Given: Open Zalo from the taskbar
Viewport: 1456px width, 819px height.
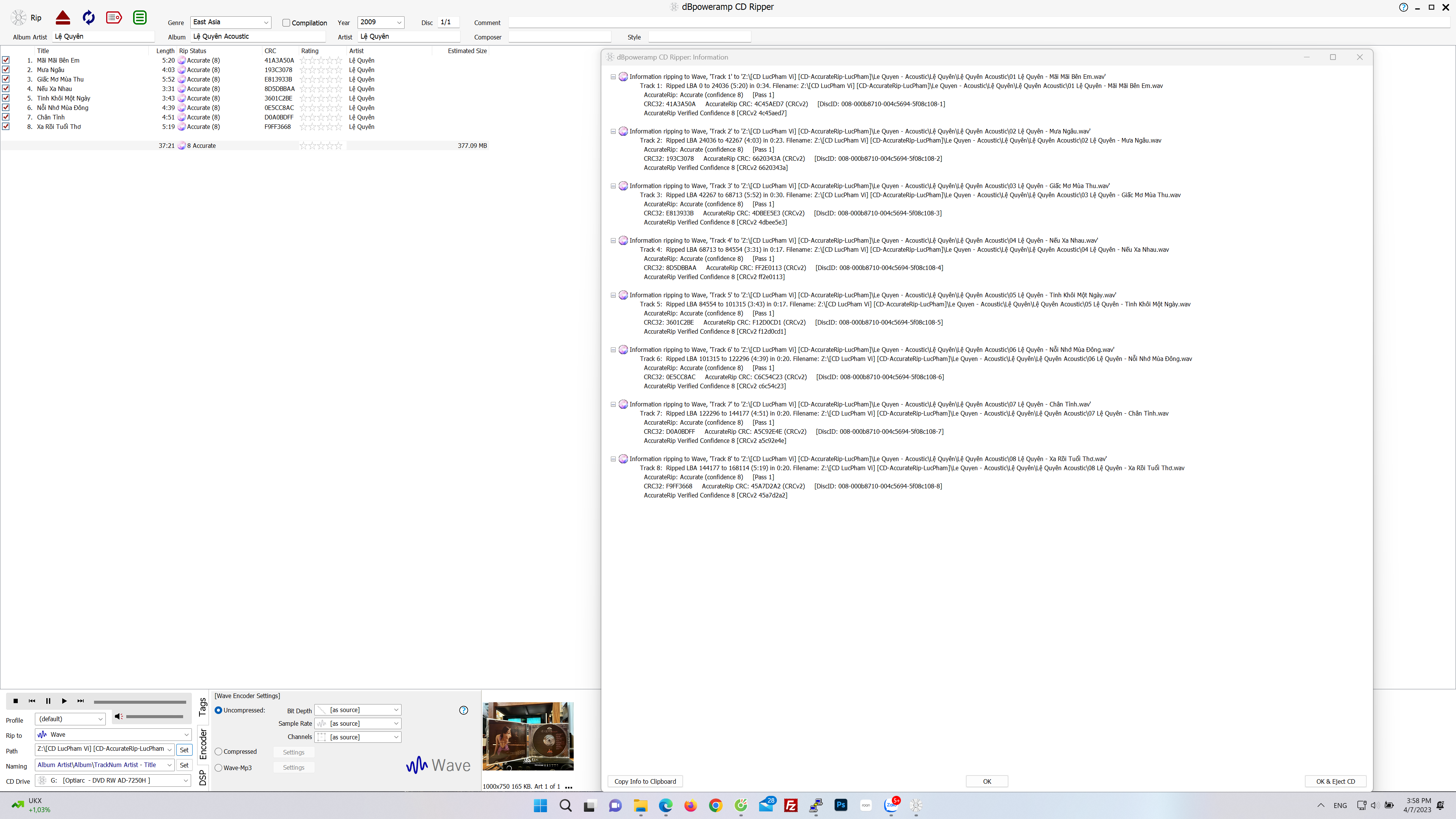Looking at the screenshot, I should [891, 805].
